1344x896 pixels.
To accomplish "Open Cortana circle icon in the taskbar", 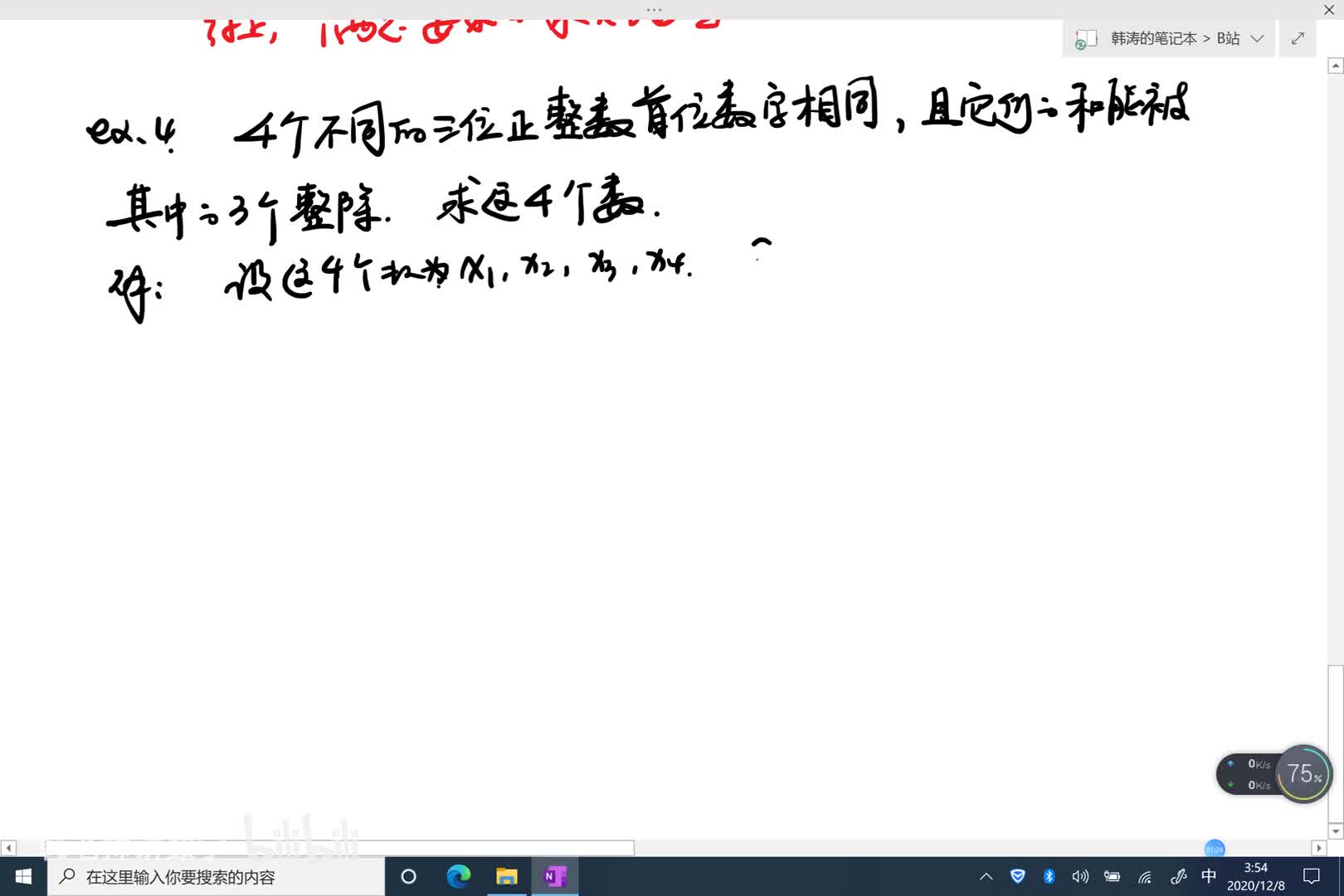I will point(408,877).
